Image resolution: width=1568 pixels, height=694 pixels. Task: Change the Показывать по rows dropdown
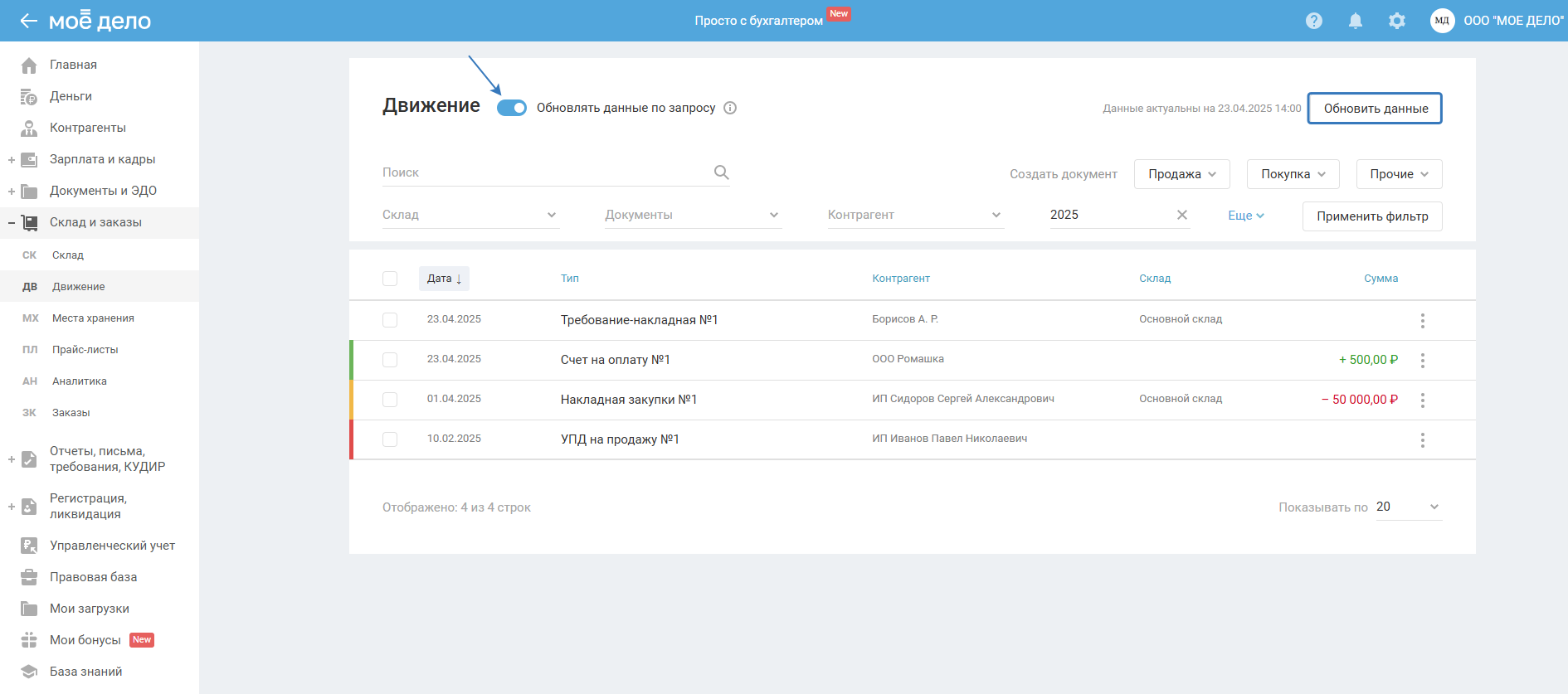(1409, 507)
